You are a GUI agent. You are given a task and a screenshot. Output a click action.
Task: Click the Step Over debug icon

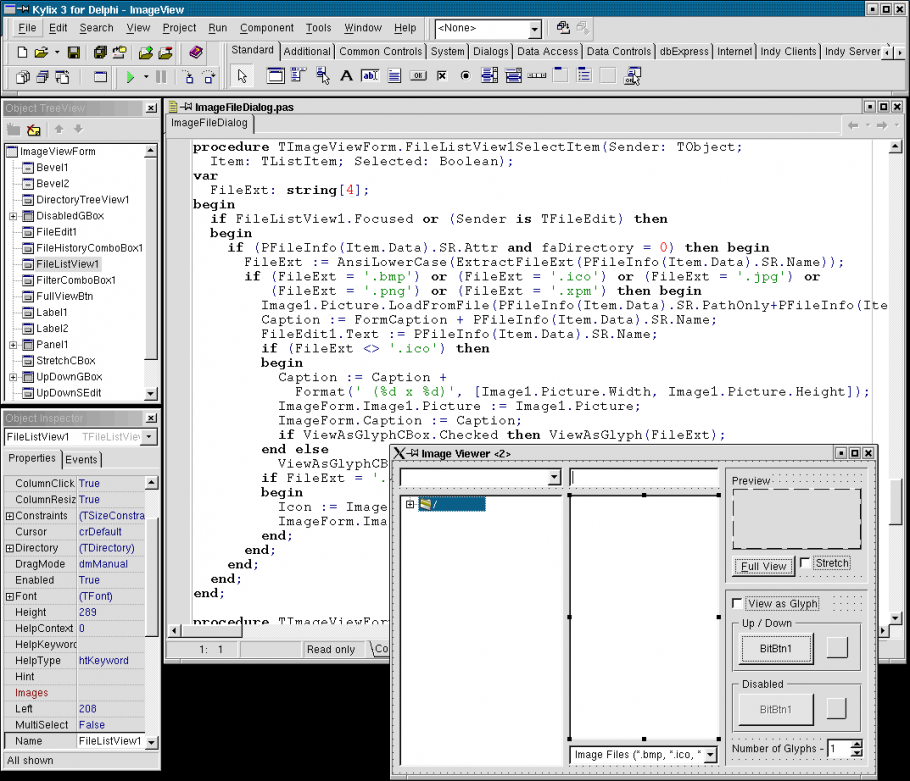click(208, 77)
